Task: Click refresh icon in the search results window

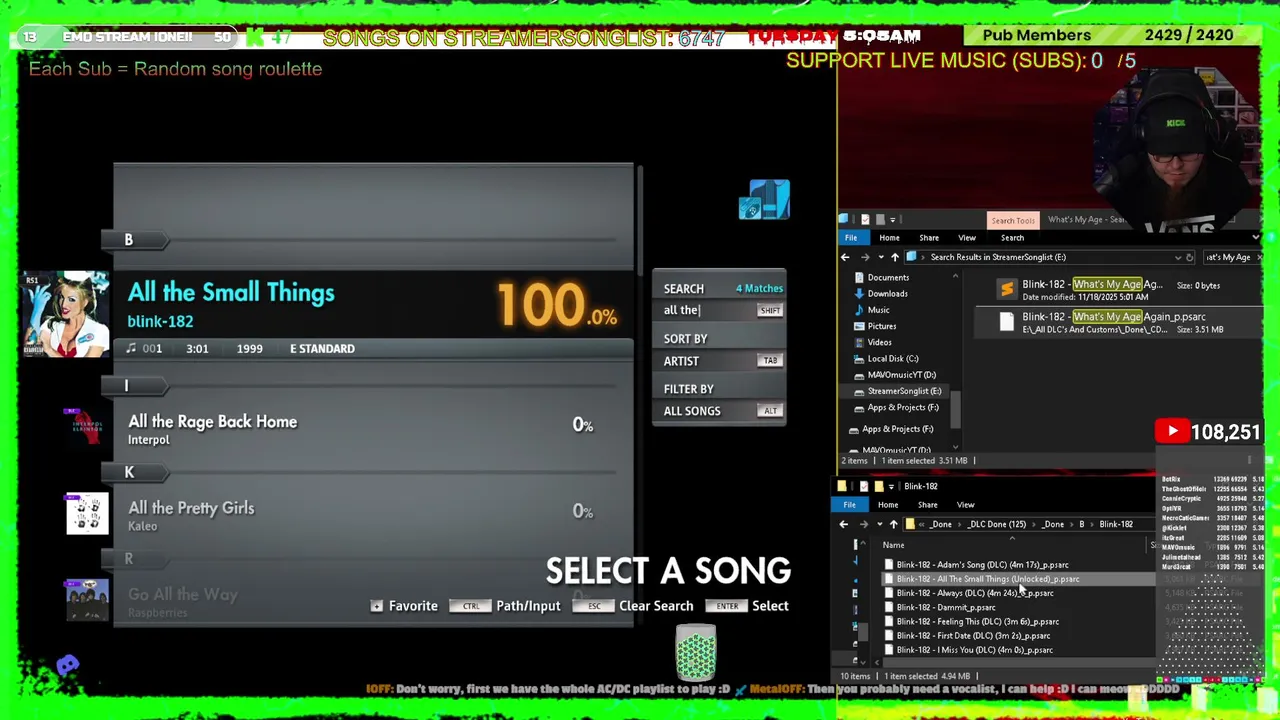Action: coord(1190,257)
